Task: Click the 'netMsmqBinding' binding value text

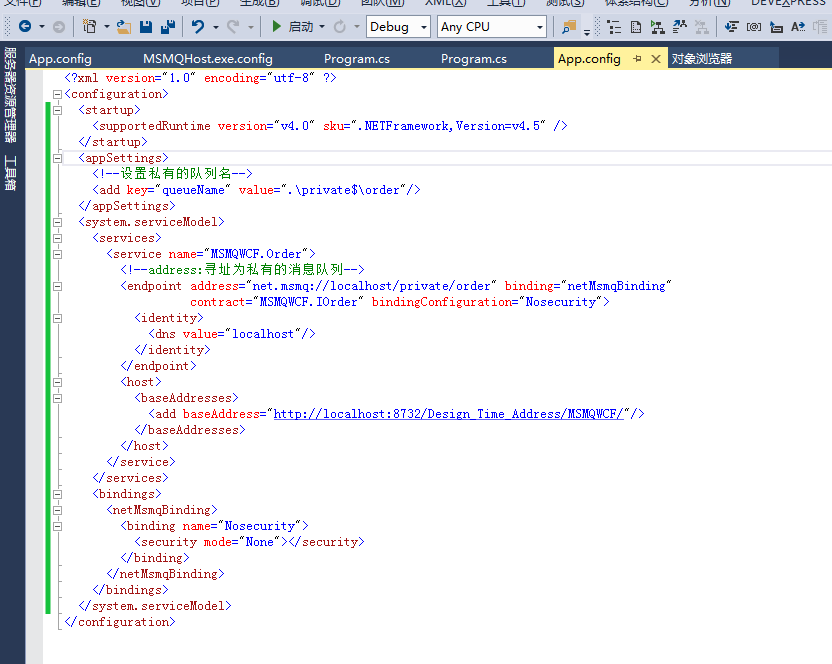Action: [x=616, y=286]
